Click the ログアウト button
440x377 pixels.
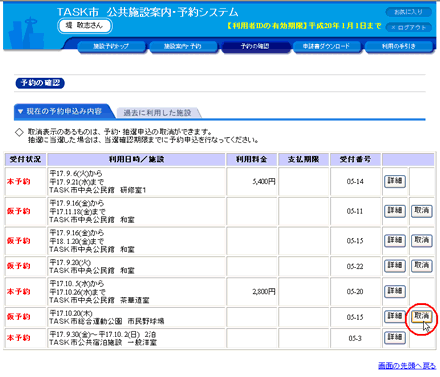pyautogui.click(x=409, y=27)
